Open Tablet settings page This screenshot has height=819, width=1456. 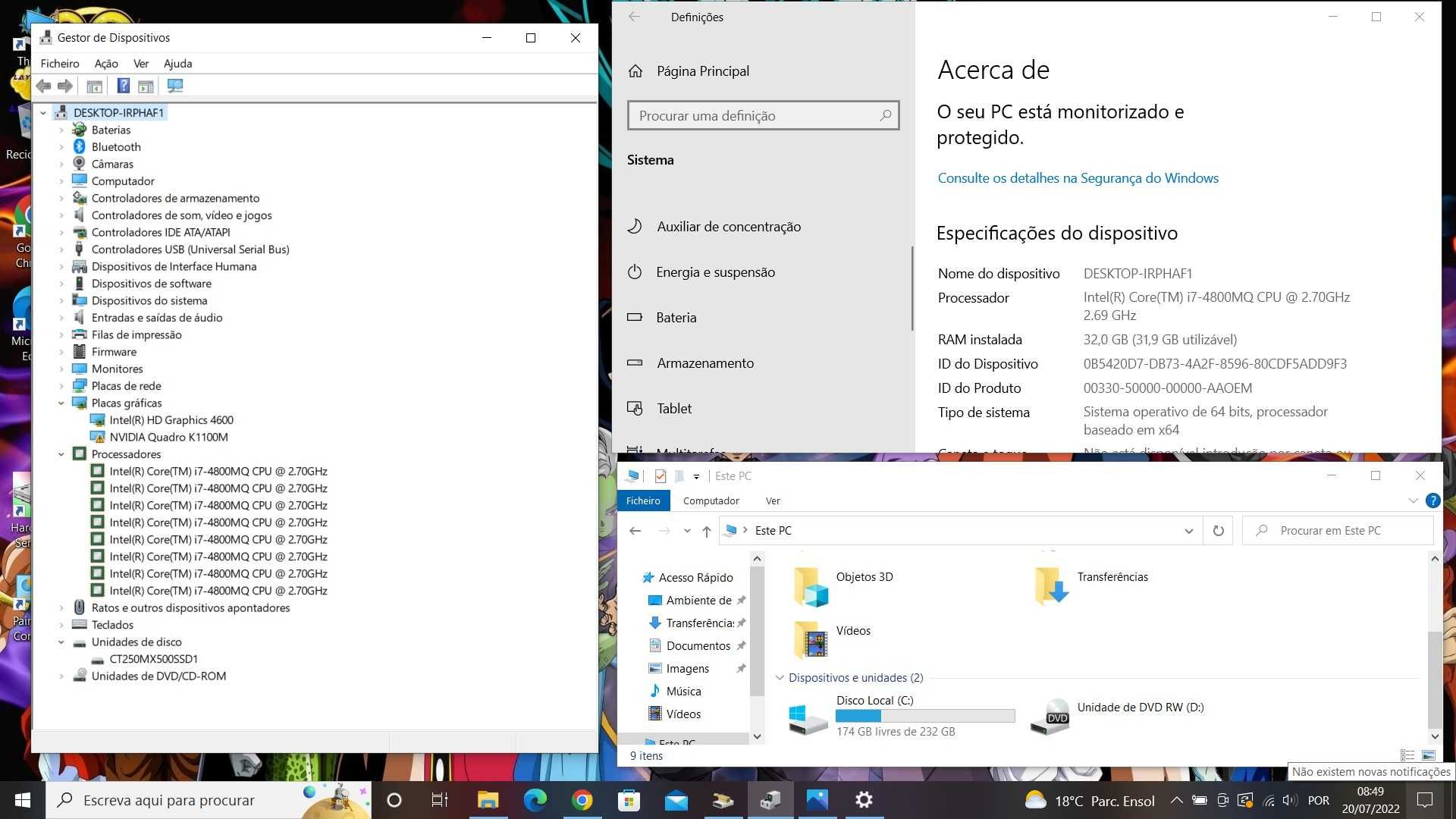tap(660, 409)
